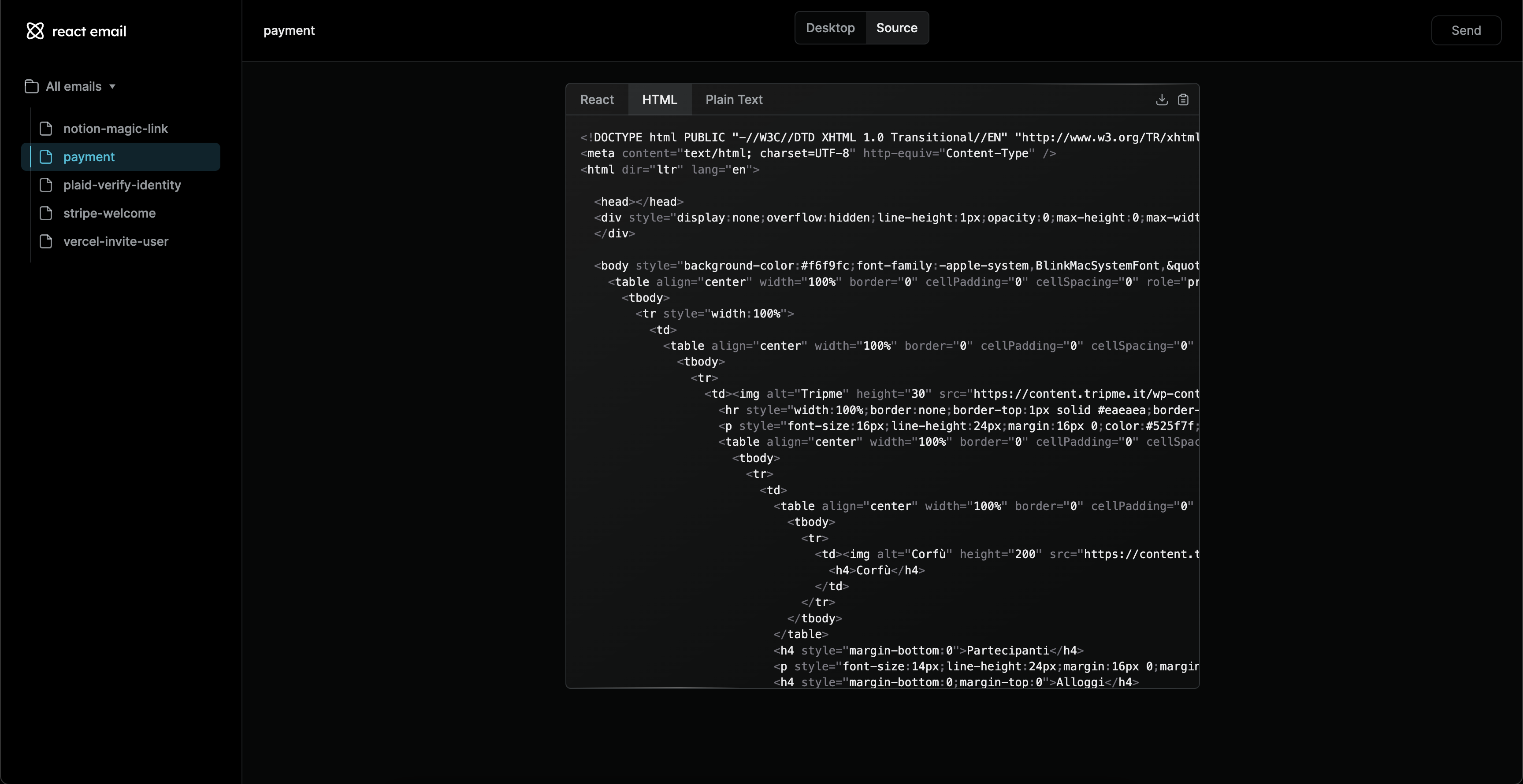Collapse the All emails dropdown arrow
The image size is (1523, 784).
tap(112, 86)
